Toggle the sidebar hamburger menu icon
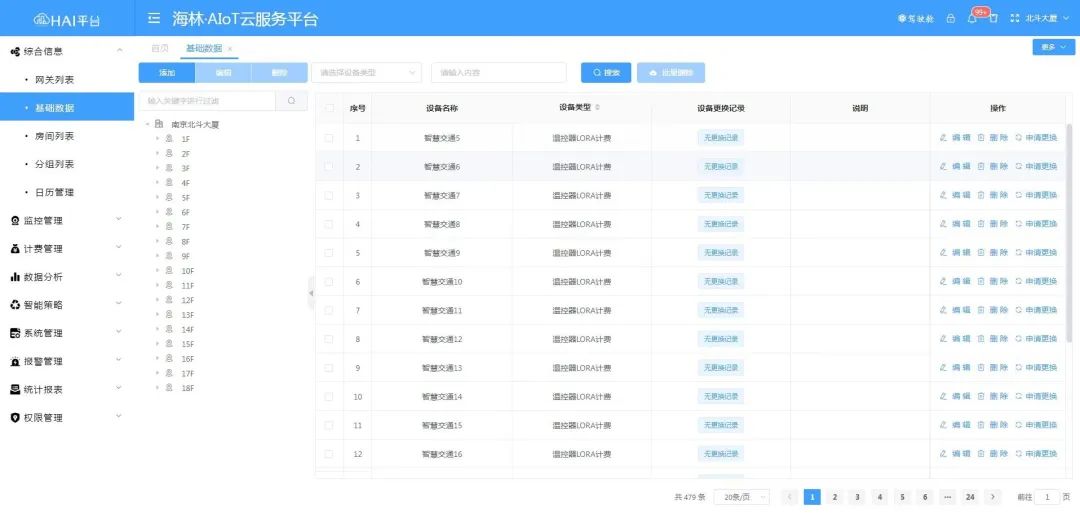 pos(153,18)
